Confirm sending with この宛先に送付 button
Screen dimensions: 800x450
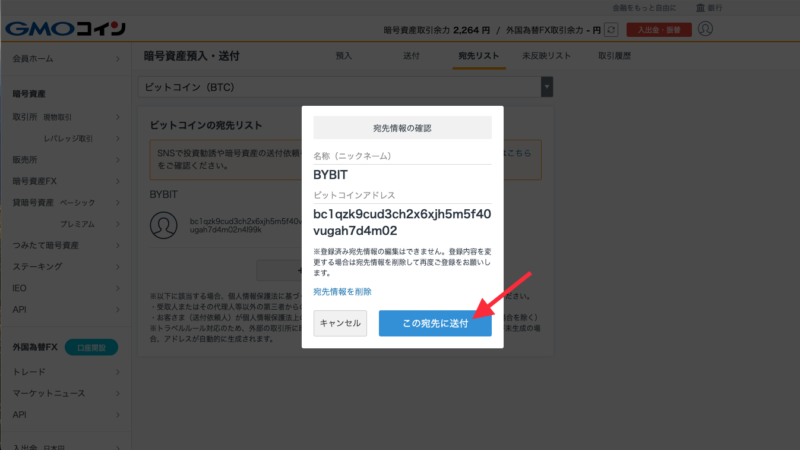click(x=435, y=323)
